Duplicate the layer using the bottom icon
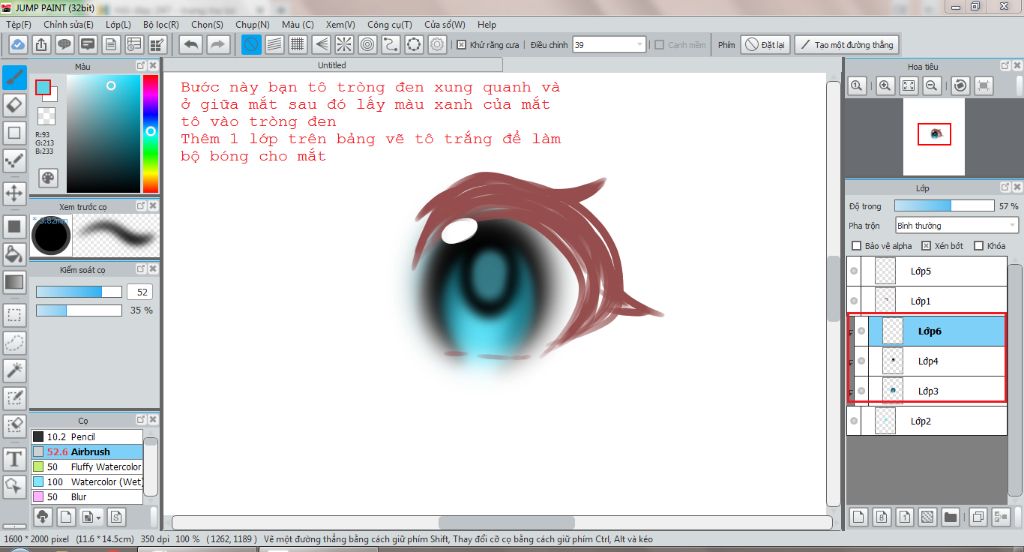This screenshot has width=1024, height=552. (x=978, y=517)
